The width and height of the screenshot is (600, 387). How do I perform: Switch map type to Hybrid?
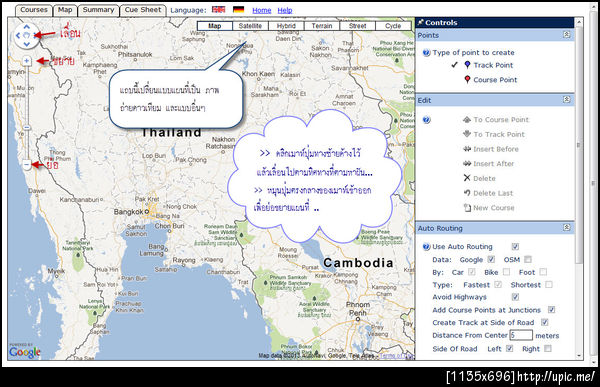pos(286,26)
